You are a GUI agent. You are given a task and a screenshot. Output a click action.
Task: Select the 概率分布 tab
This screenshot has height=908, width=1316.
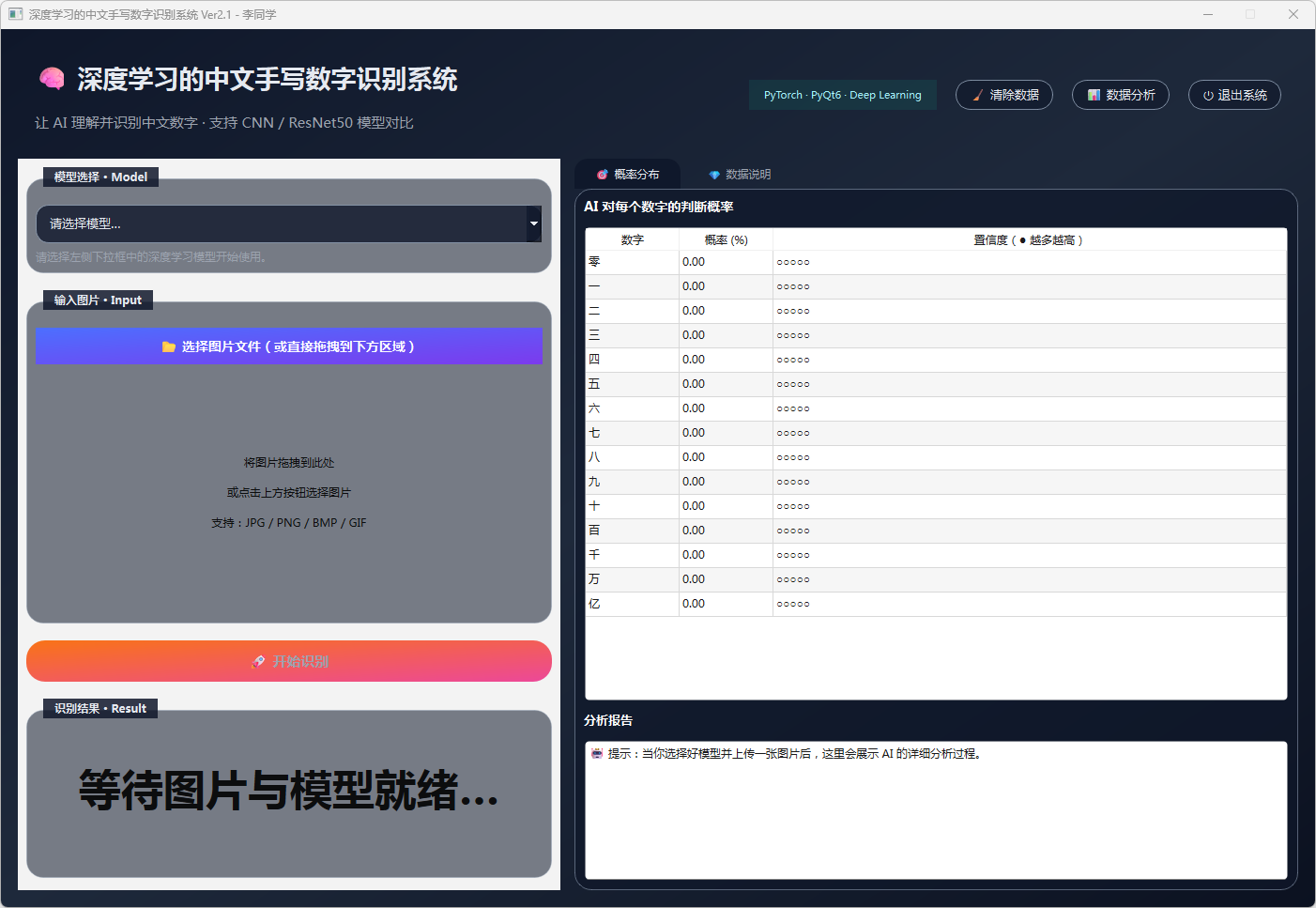pos(628,175)
